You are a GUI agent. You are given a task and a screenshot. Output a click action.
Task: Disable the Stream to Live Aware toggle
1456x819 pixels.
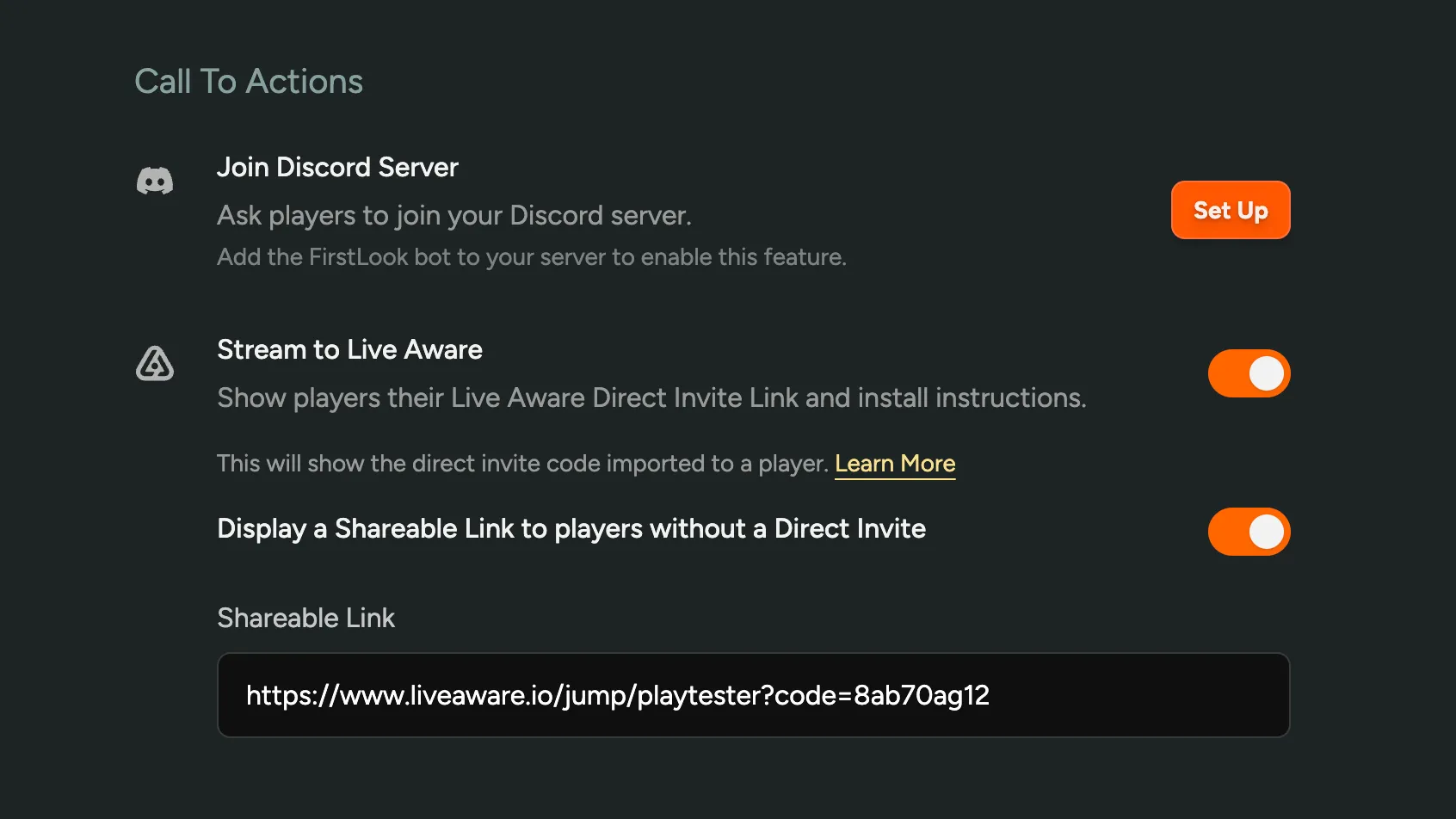coord(1249,373)
